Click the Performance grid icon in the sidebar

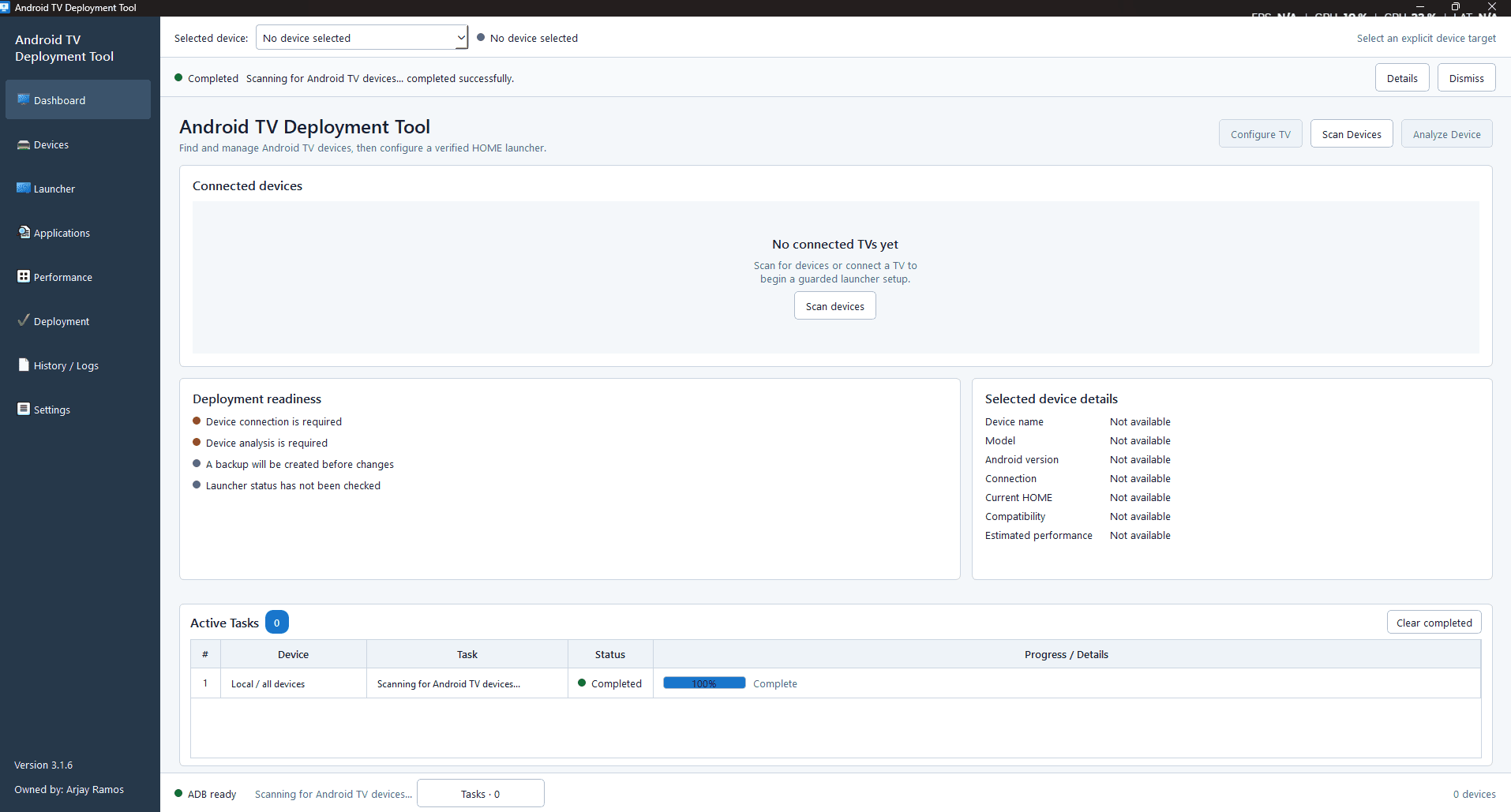coord(24,276)
